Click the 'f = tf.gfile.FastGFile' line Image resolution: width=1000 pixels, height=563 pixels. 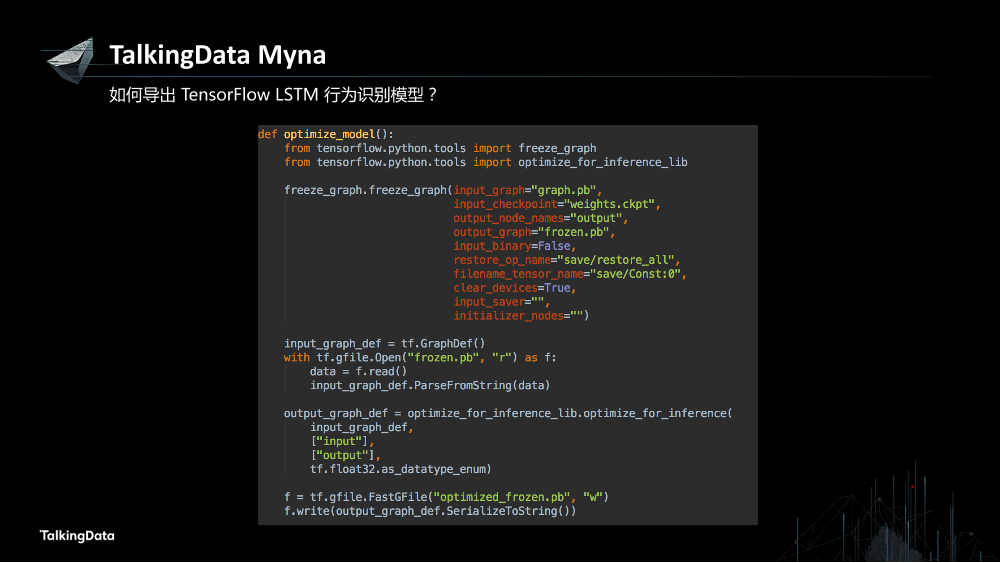tap(446, 497)
